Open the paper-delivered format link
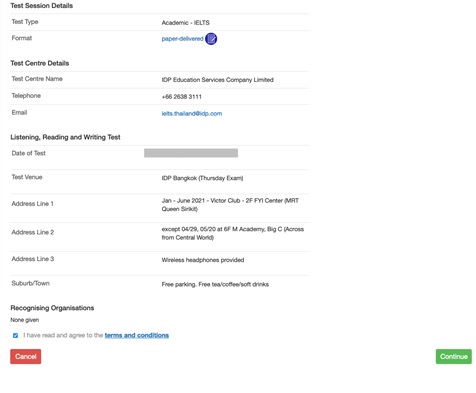Screen dimensions: 476x393 click(x=182, y=39)
